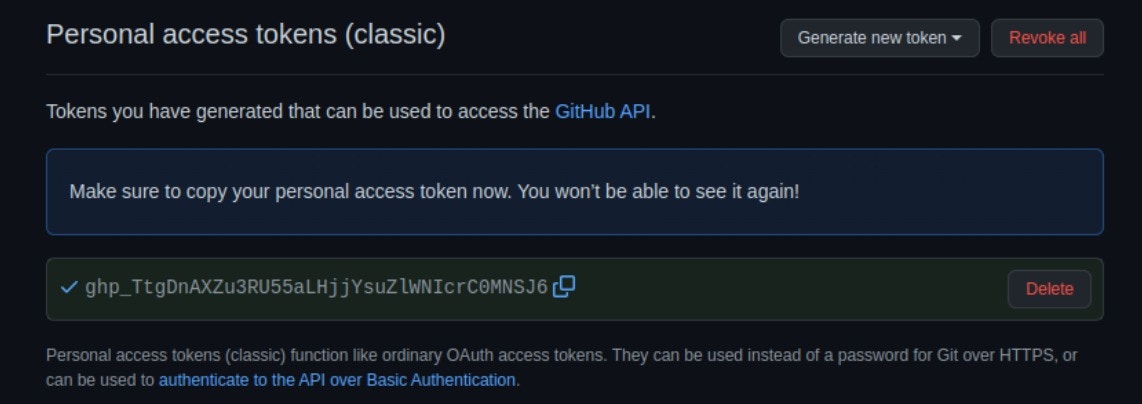Click the green token row background
This screenshot has height=404, width=1142.
pos(575,289)
